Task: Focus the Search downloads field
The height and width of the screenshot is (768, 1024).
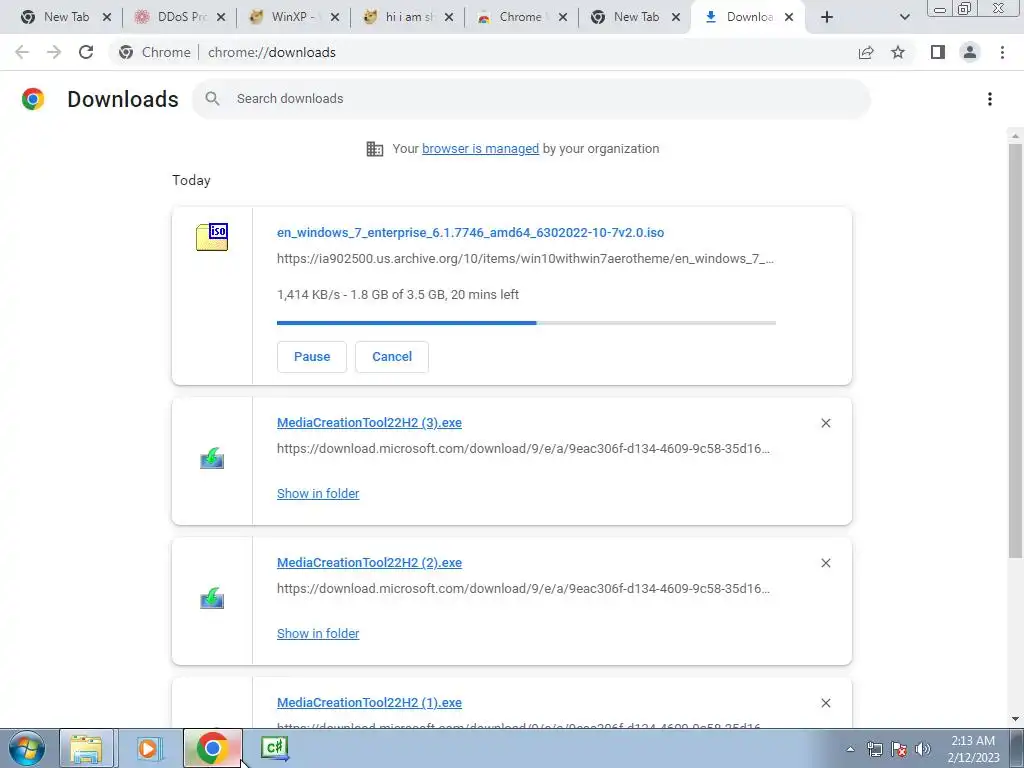Action: click(x=532, y=99)
